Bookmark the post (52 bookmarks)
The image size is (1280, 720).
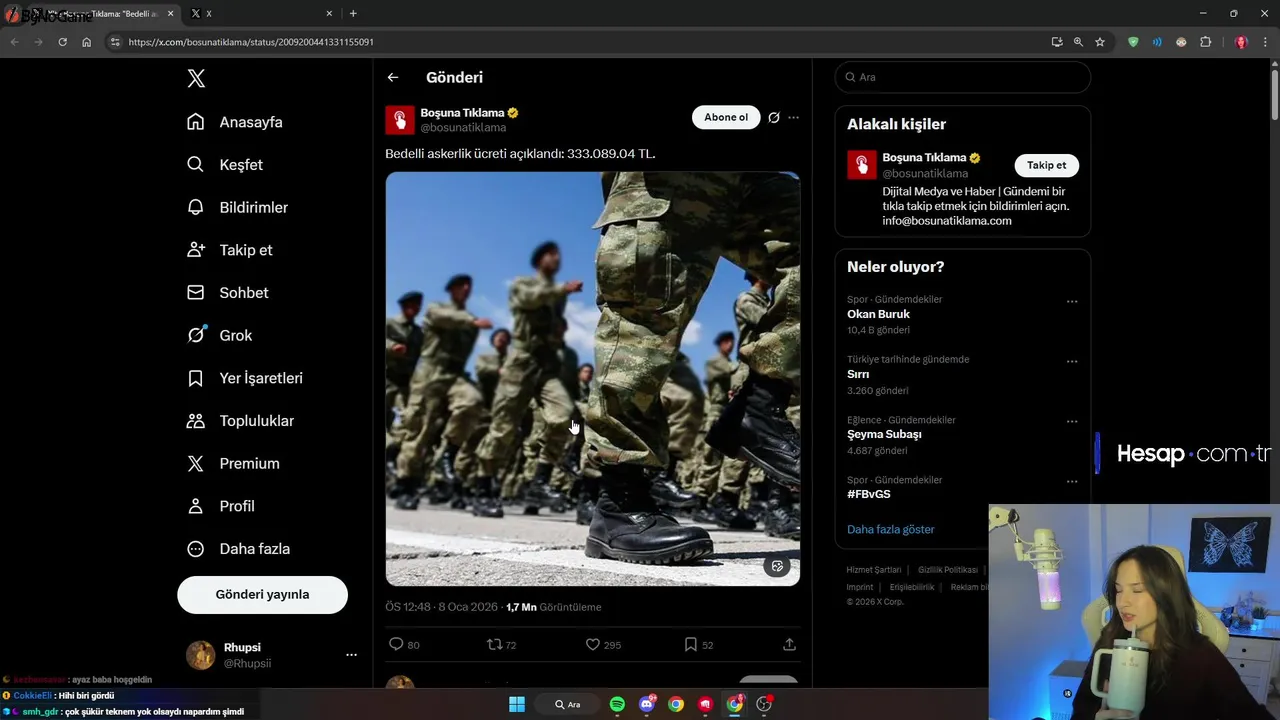[x=699, y=645]
